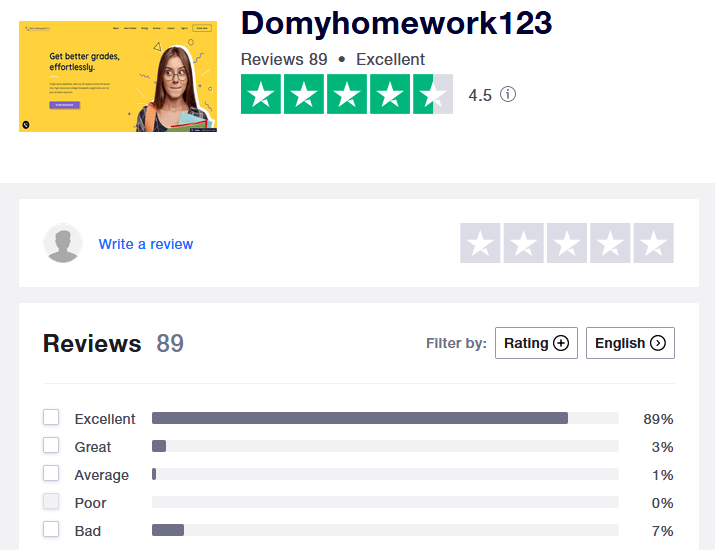Click the TrustScore info icon beside 4.5

(x=508, y=94)
